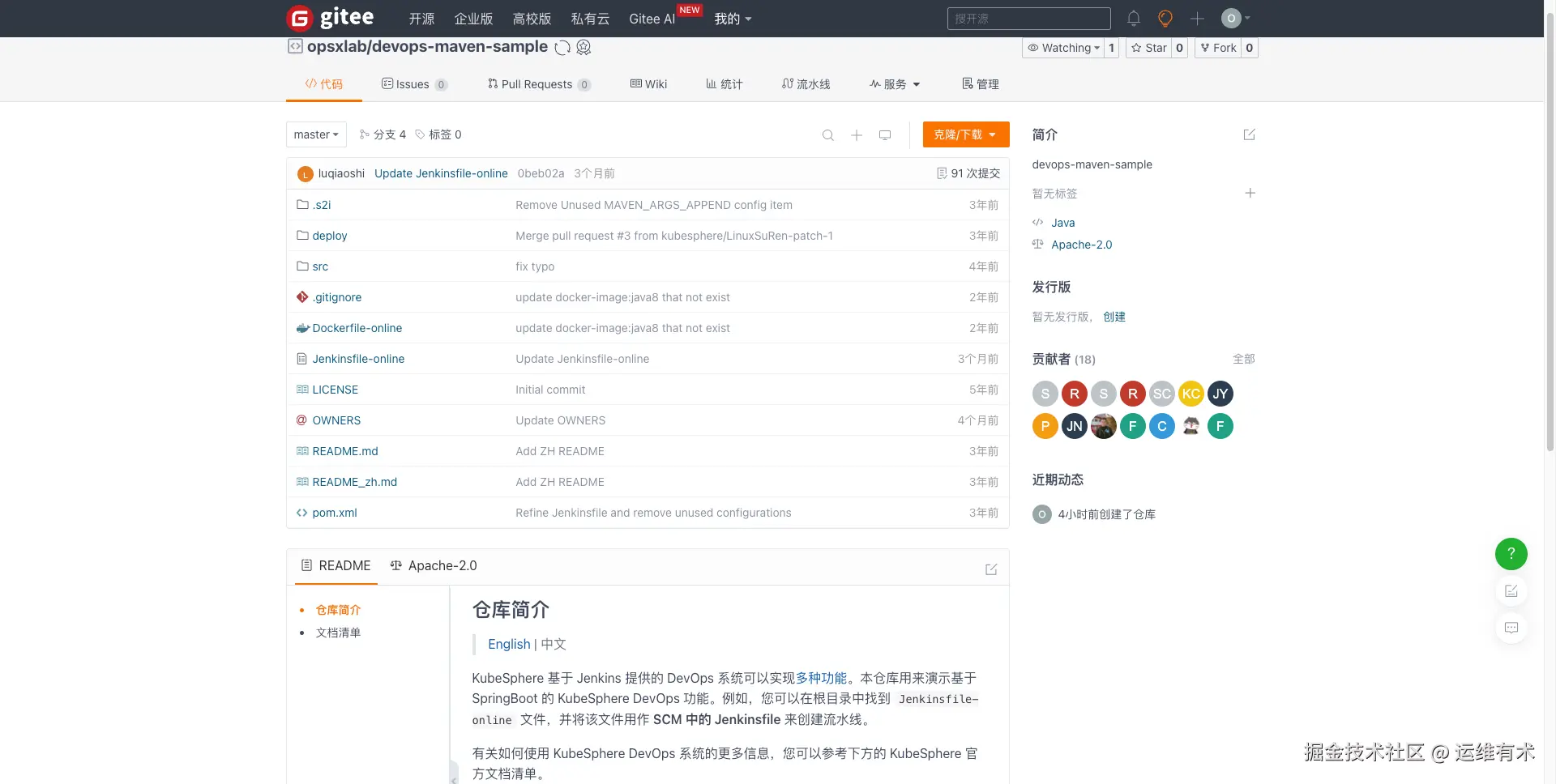Open the master branch dropdown
The height and width of the screenshot is (784, 1556).
316,134
